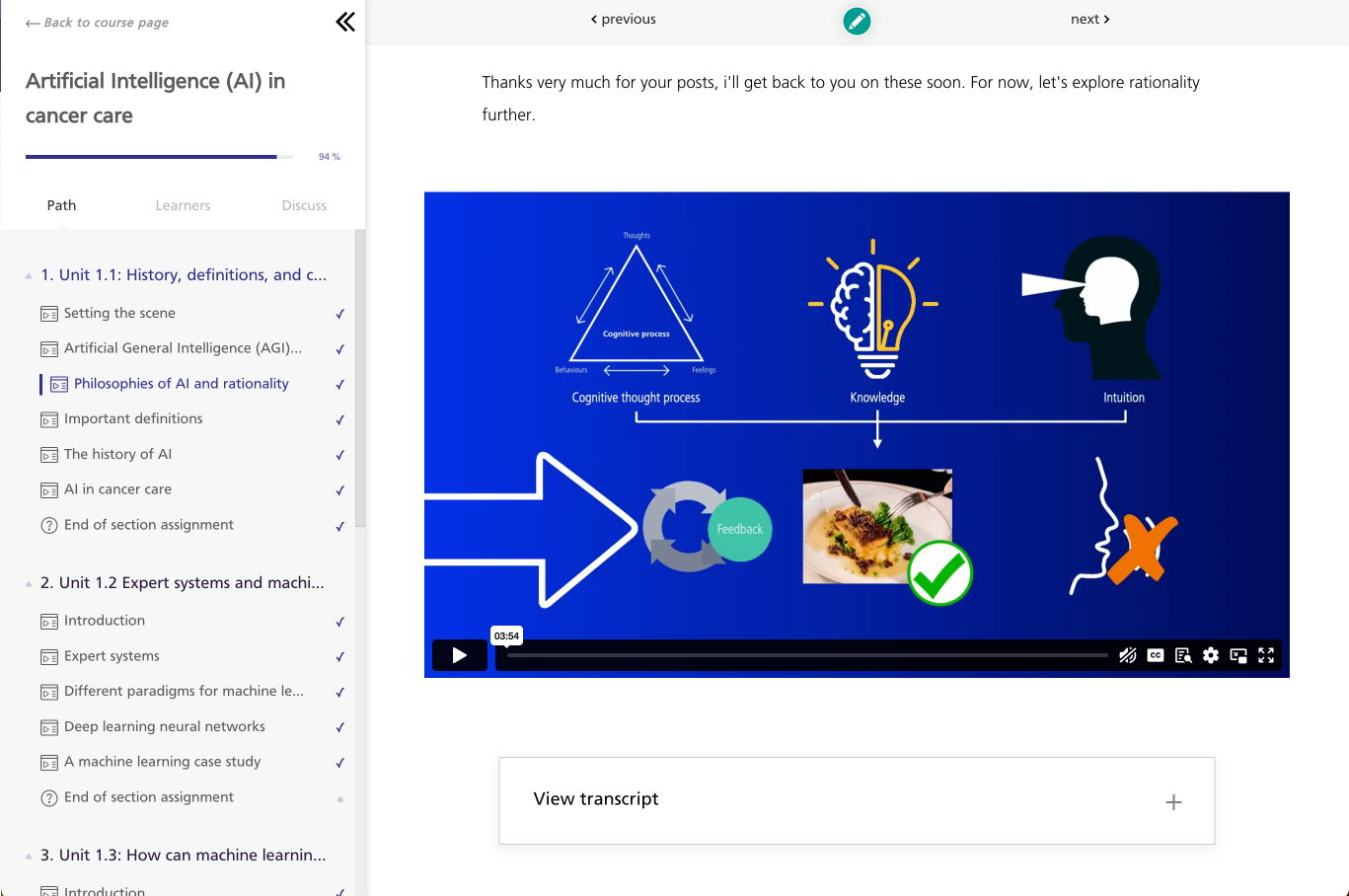The height and width of the screenshot is (896, 1349).
Task: Open the End of section assignment in Unit 1.2
Action: click(149, 797)
